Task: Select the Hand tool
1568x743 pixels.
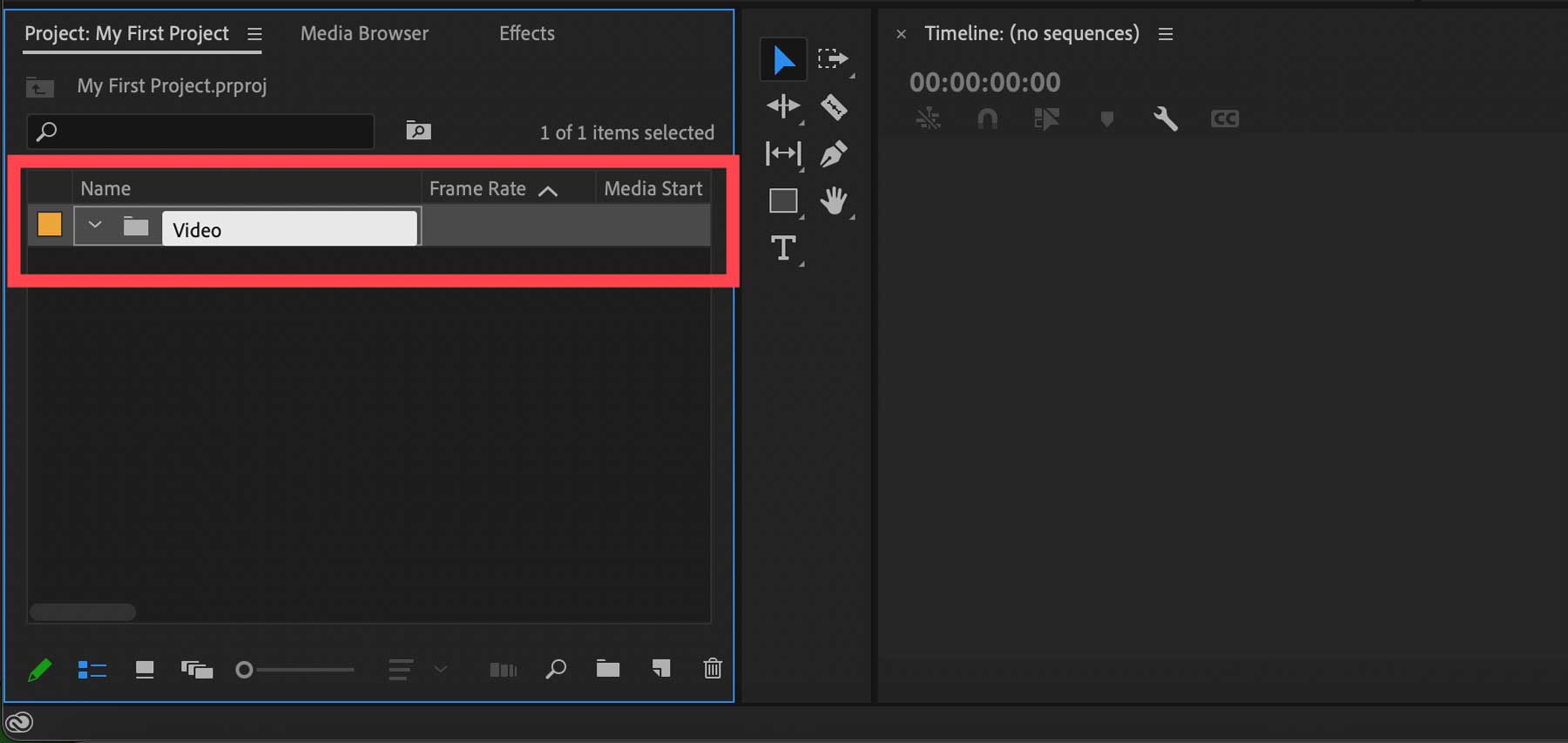Action: point(834,201)
